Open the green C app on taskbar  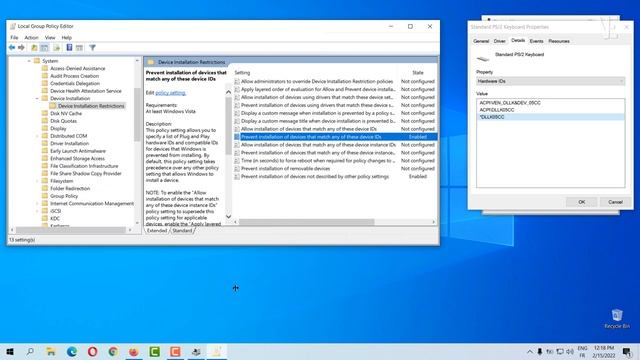[155, 351]
